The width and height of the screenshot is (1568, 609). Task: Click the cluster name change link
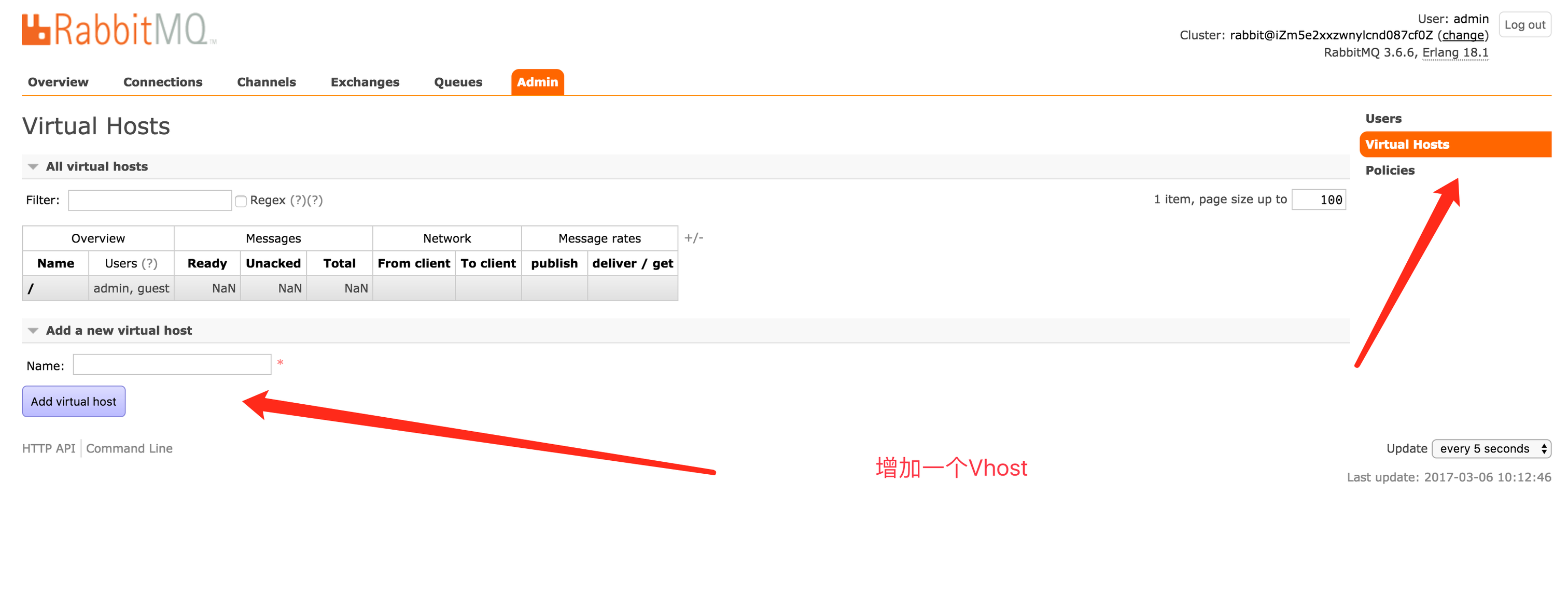[1463, 35]
